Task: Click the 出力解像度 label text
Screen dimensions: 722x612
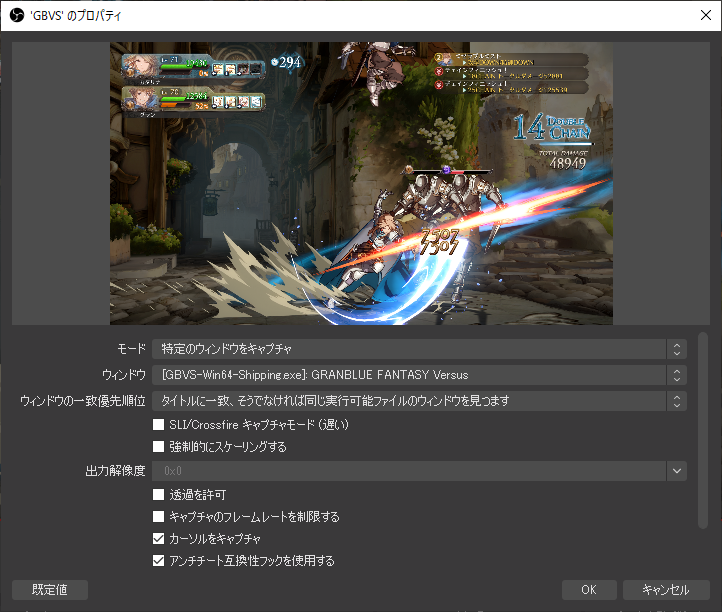Action: coord(116,471)
